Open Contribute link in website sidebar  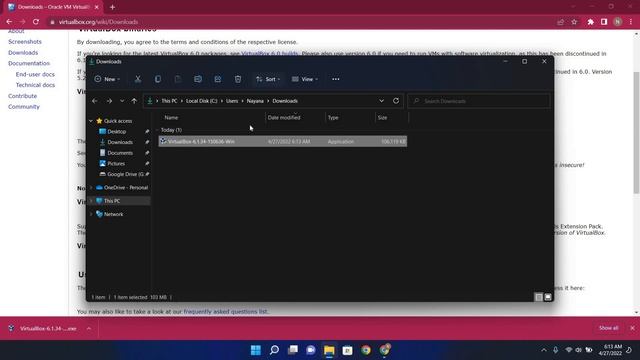(22, 96)
